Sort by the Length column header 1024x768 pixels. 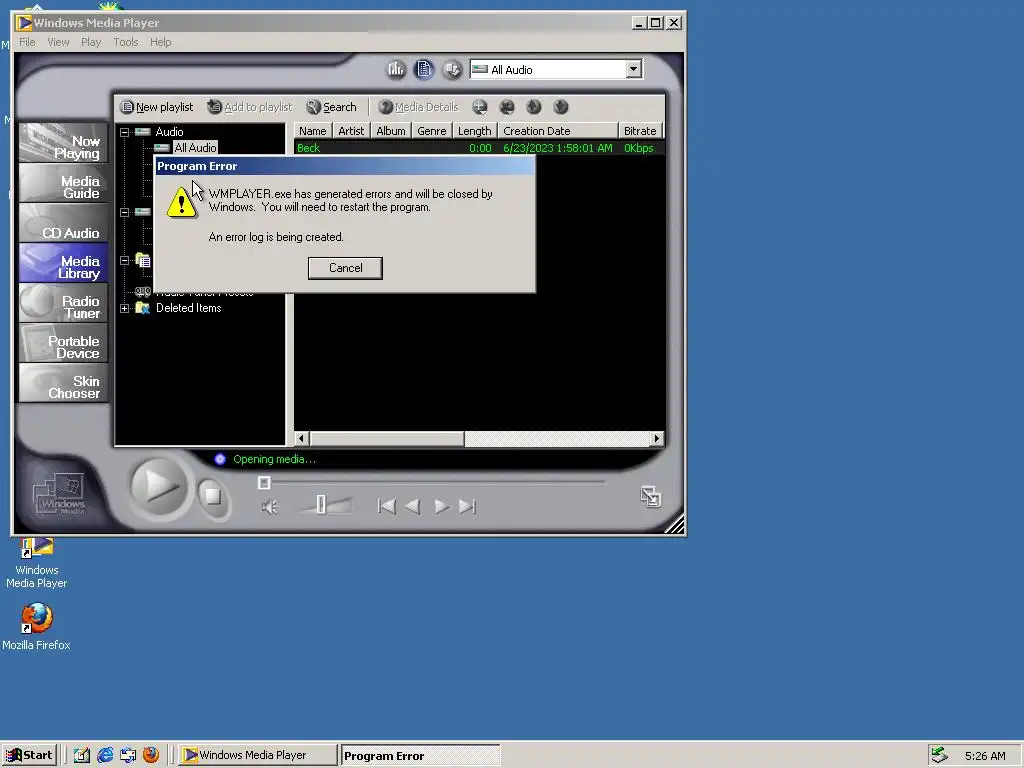coord(475,131)
